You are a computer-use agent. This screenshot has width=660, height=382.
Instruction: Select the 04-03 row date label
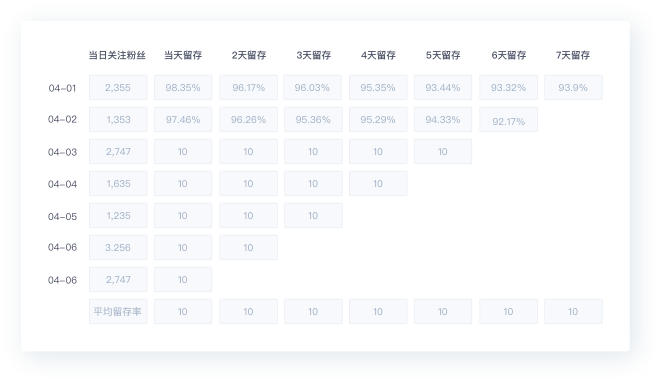click(x=62, y=152)
